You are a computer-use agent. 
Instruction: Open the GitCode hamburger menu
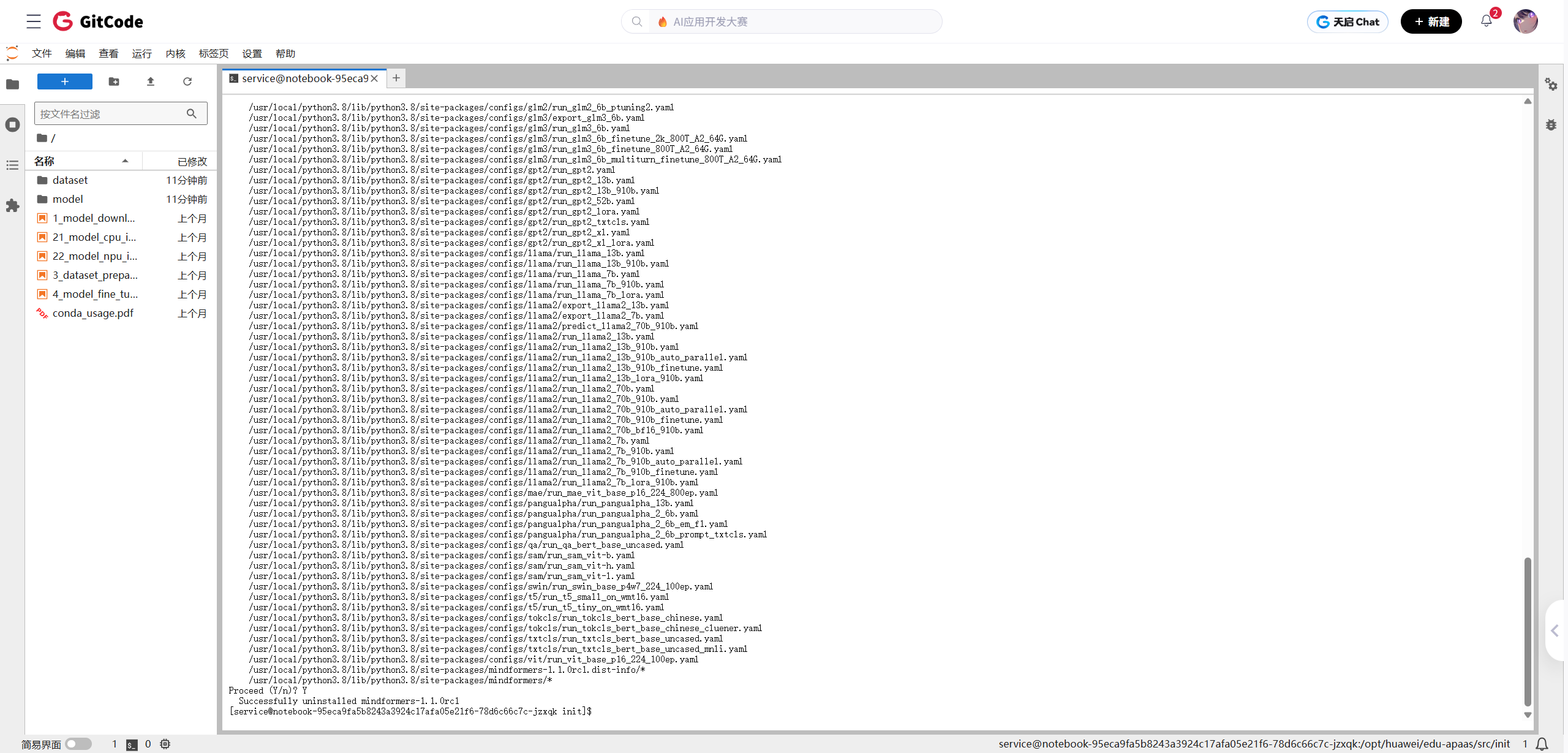pyautogui.click(x=34, y=21)
